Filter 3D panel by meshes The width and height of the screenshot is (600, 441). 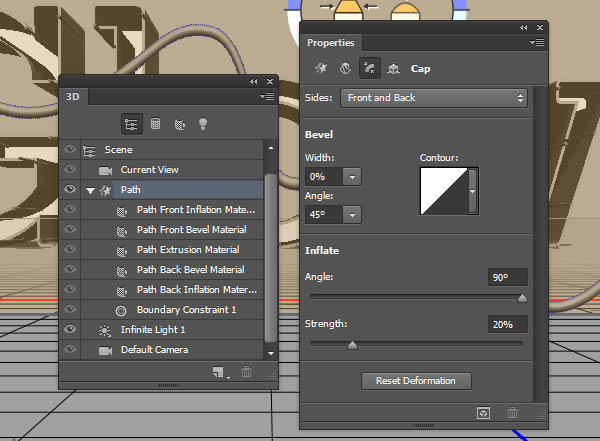pos(155,124)
